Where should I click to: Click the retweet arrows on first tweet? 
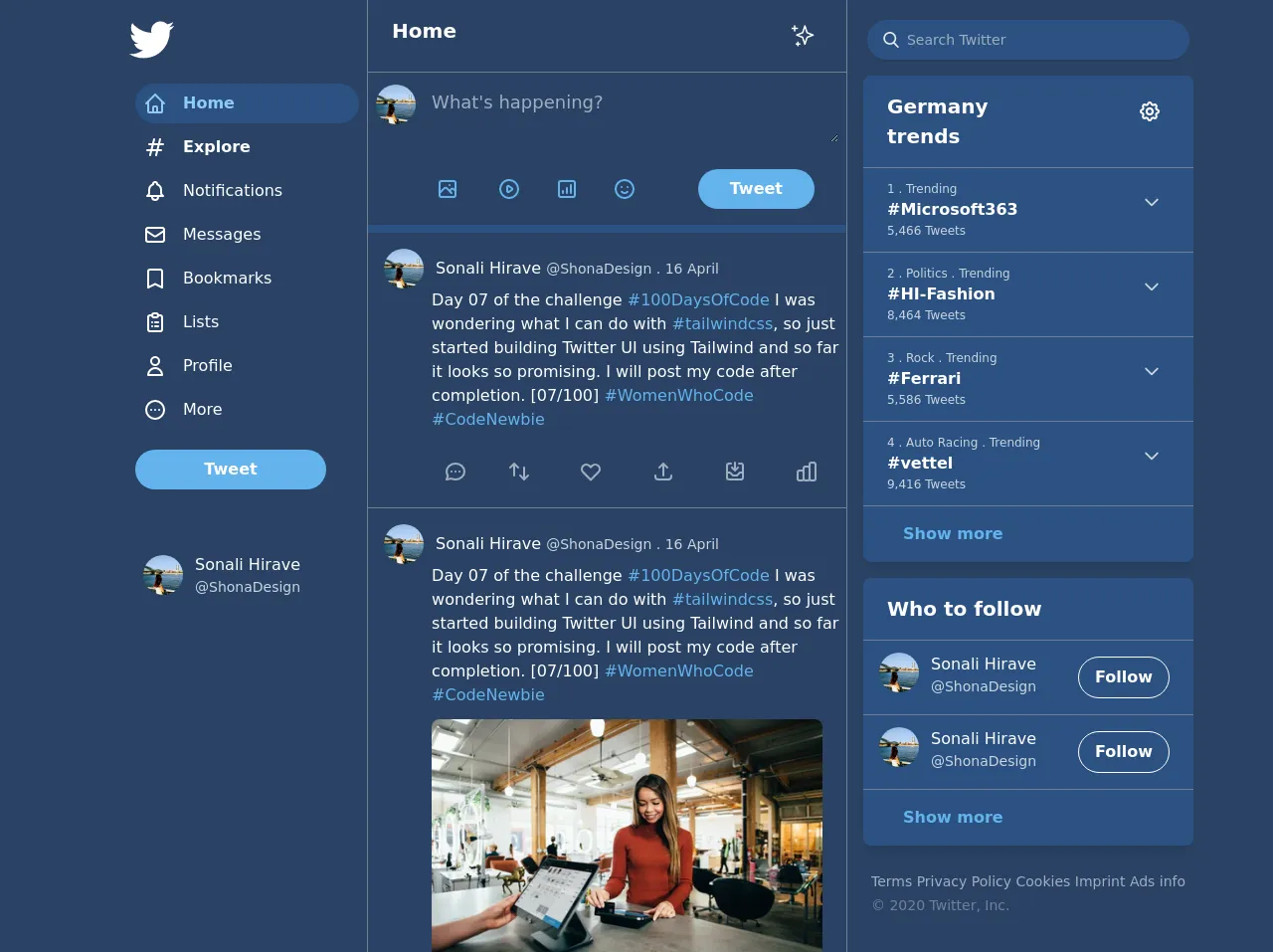[x=519, y=472]
